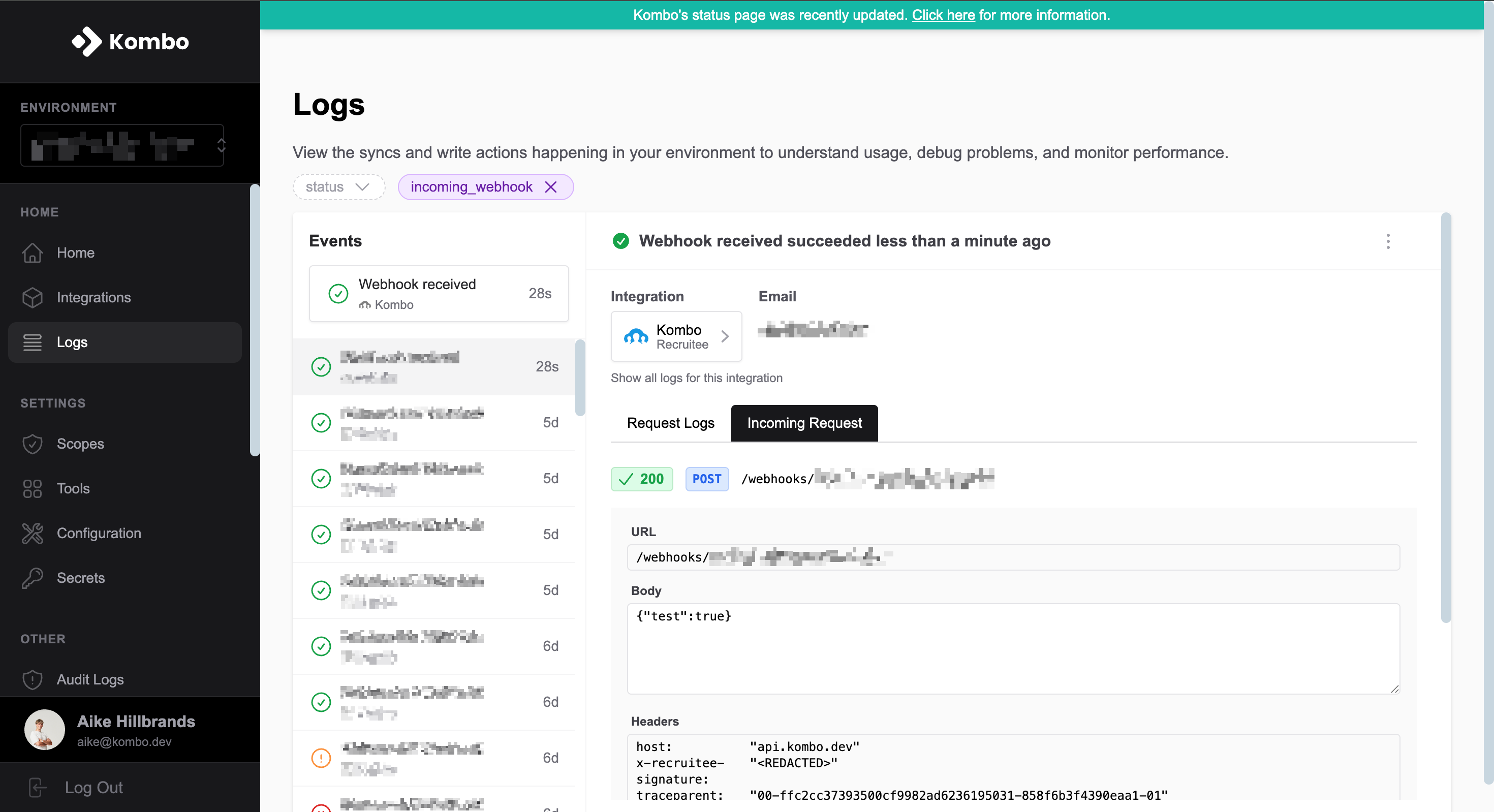Click the 'Click here' status page link
The image size is (1494, 812).
pos(943,15)
